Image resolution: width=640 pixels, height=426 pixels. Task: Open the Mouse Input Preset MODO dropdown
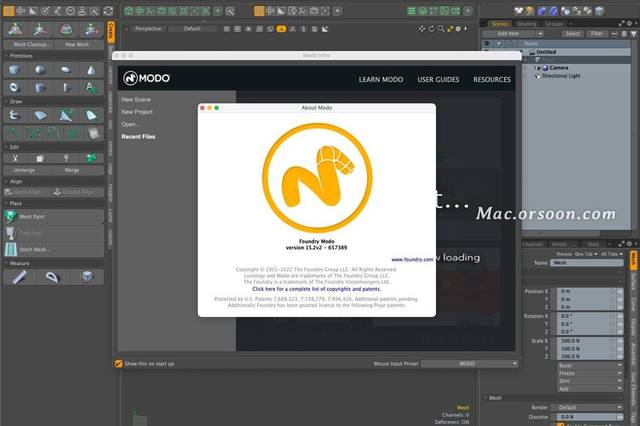point(470,364)
